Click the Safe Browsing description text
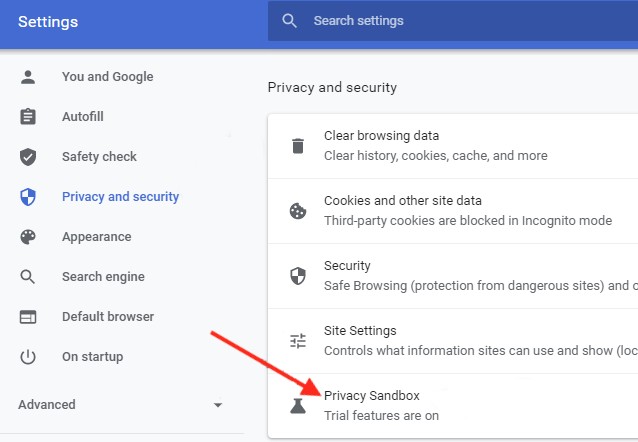Image resolution: width=638 pixels, height=442 pixels. coord(481,286)
